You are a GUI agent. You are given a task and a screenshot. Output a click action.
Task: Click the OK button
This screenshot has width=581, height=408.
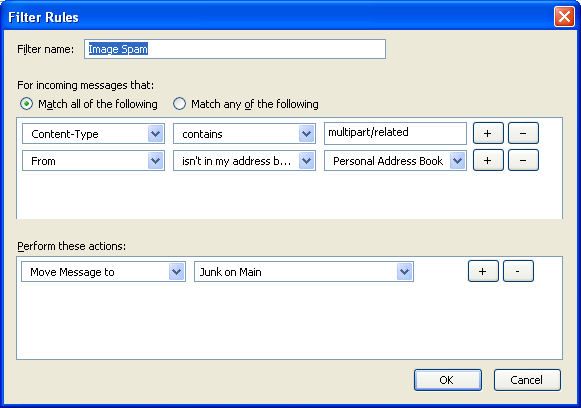click(448, 380)
